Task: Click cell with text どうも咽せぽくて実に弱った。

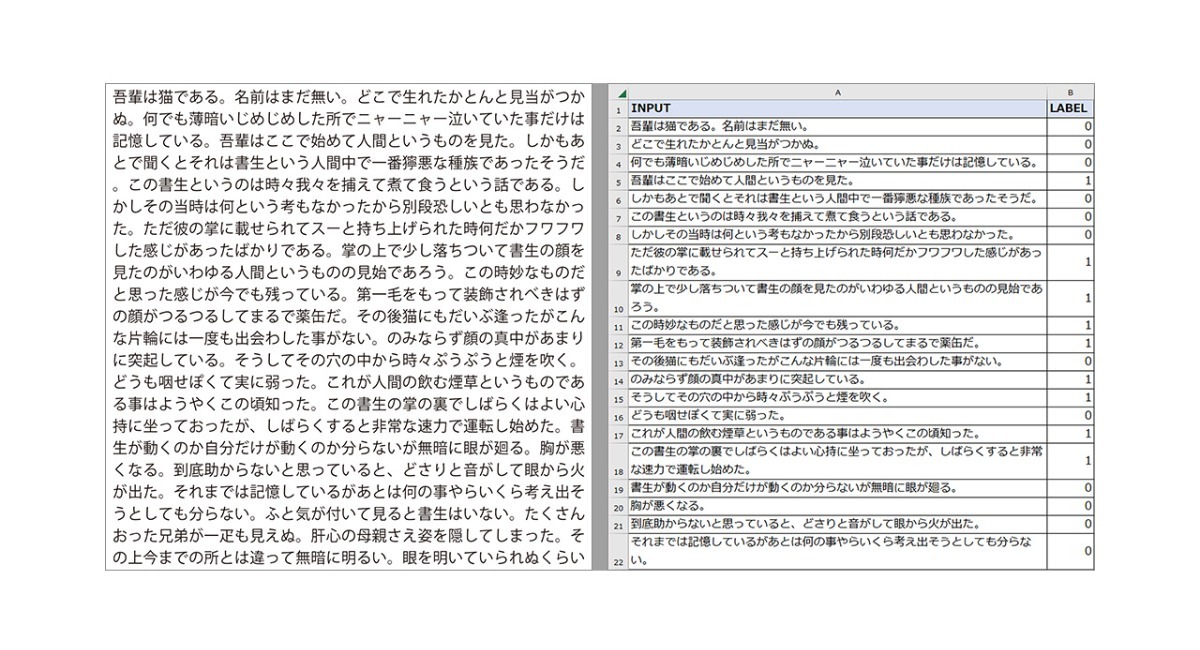Action: pos(837,416)
